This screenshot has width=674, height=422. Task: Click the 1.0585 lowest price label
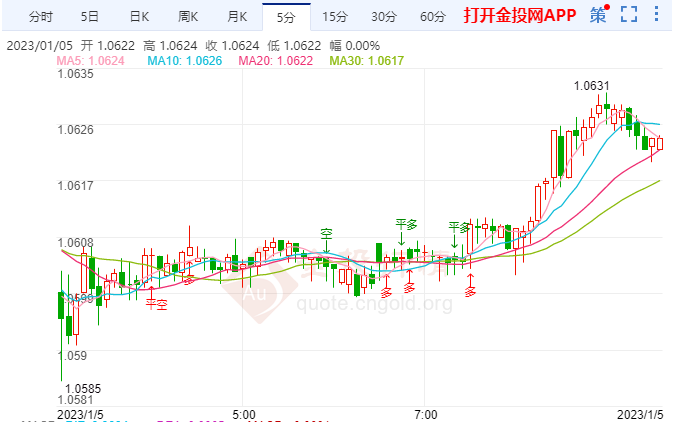[x=83, y=389]
